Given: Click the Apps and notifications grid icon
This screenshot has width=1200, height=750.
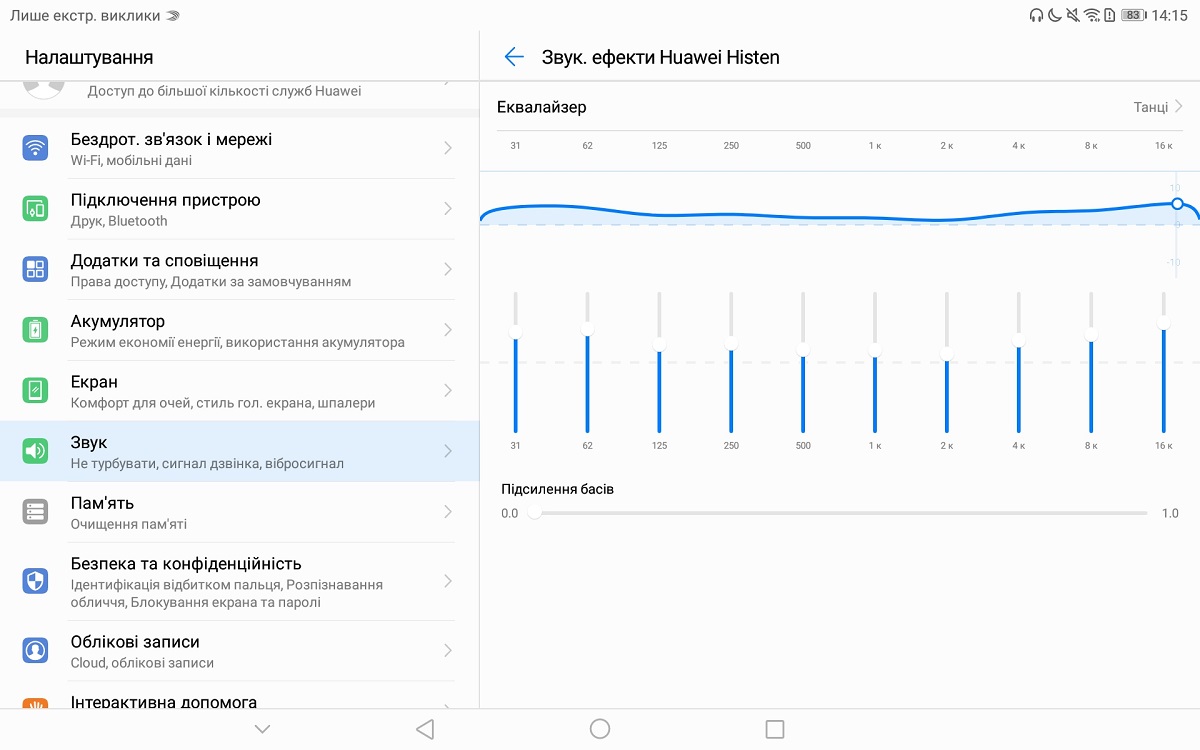Looking at the screenshot, I should coord(35,269).
